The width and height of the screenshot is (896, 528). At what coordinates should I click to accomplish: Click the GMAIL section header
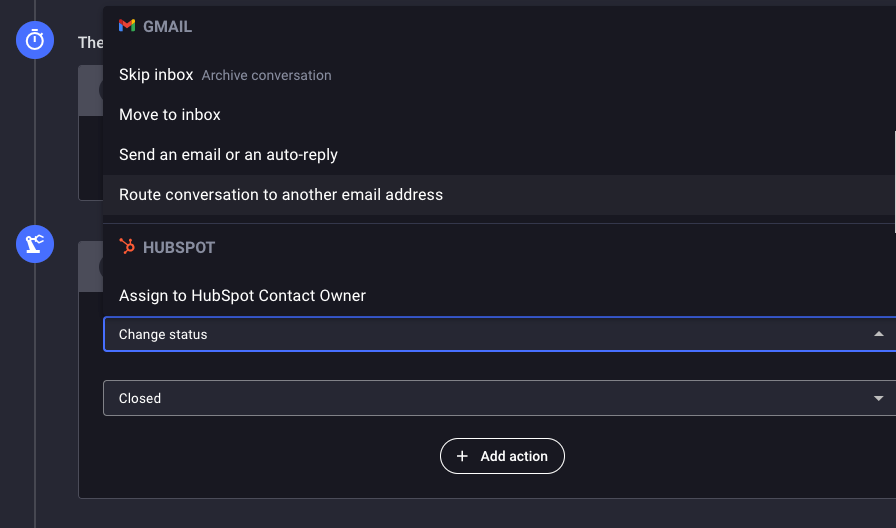point(167,27)
